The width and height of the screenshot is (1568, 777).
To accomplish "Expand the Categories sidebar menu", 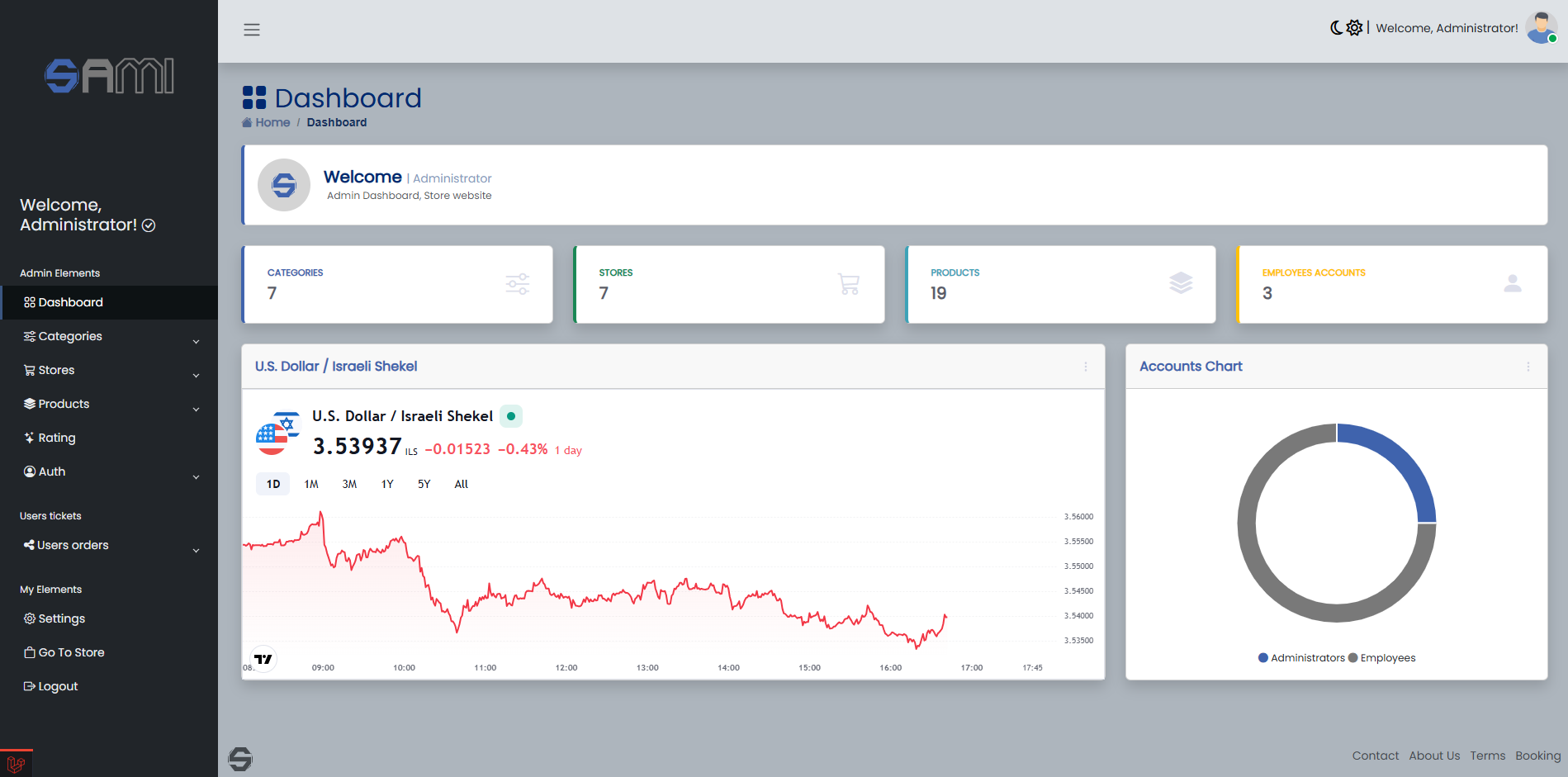I will coord(69,336).
